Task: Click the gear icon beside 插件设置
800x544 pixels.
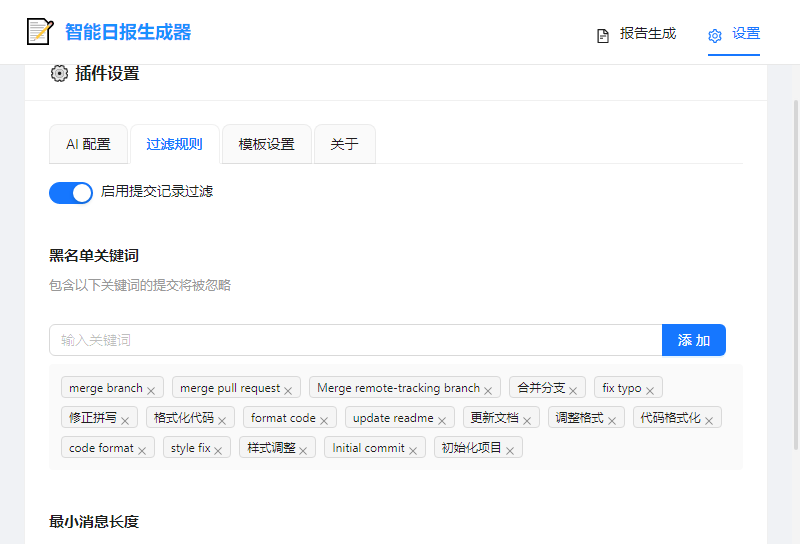Action: tap(59, 73)
